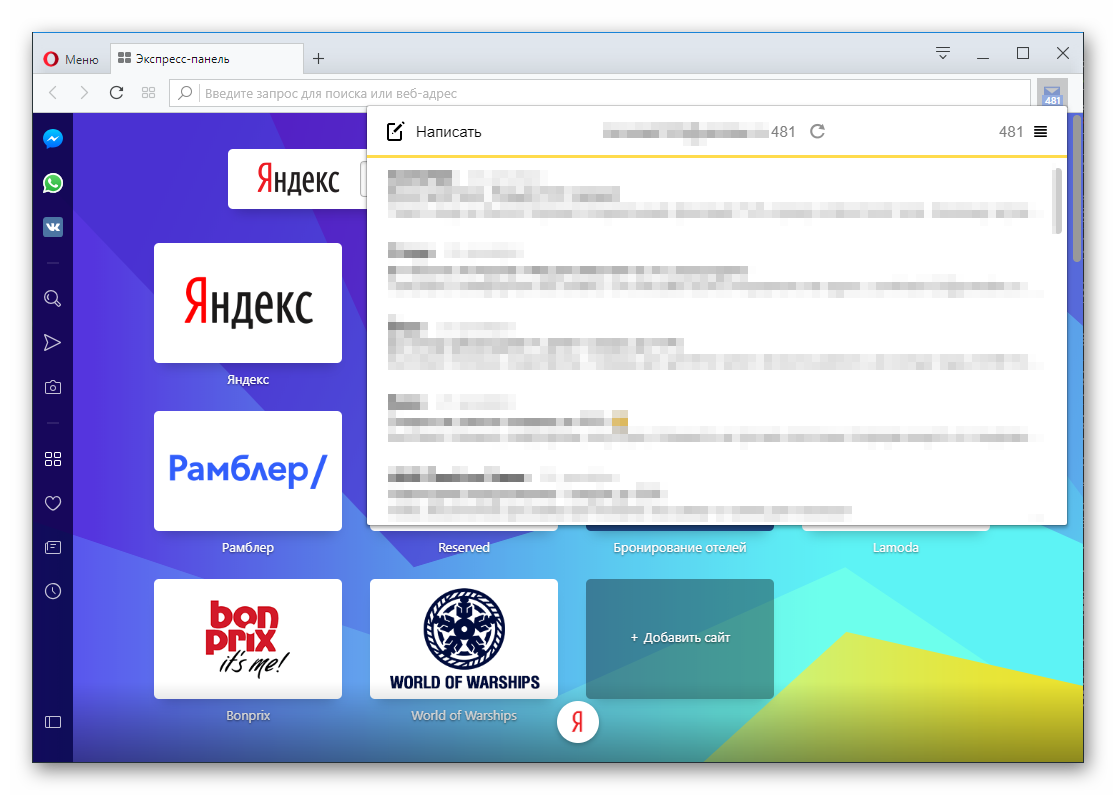Click Написать to compose a message

click(434, 132)
